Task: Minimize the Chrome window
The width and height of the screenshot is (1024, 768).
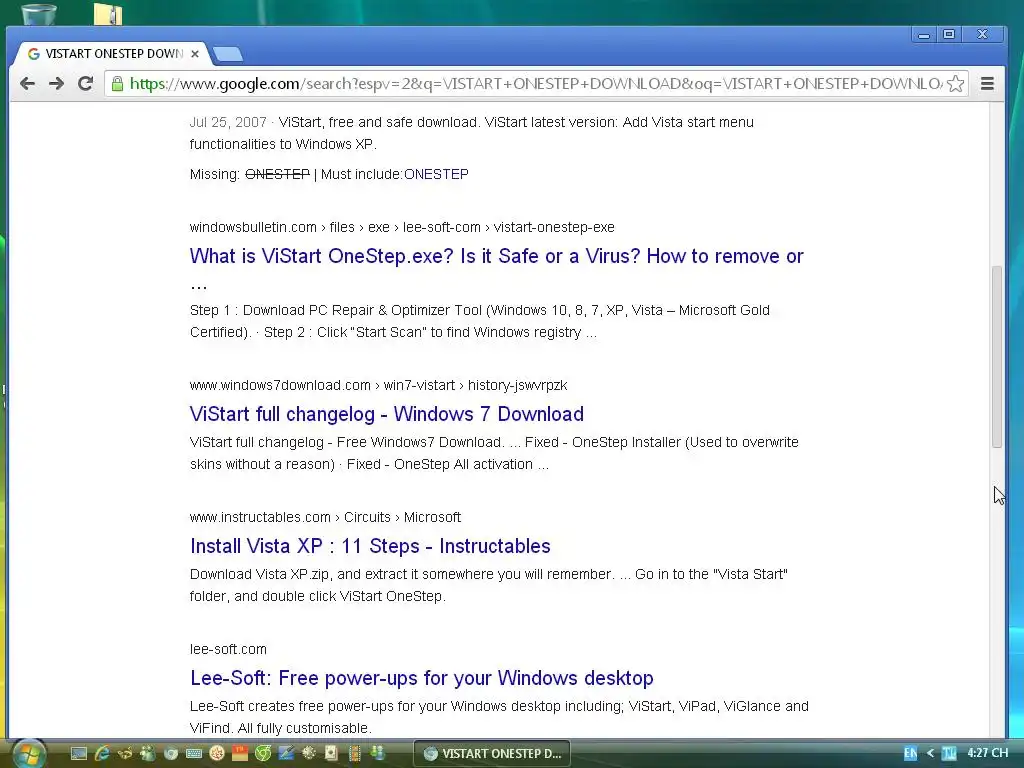Action: (923, 34)
